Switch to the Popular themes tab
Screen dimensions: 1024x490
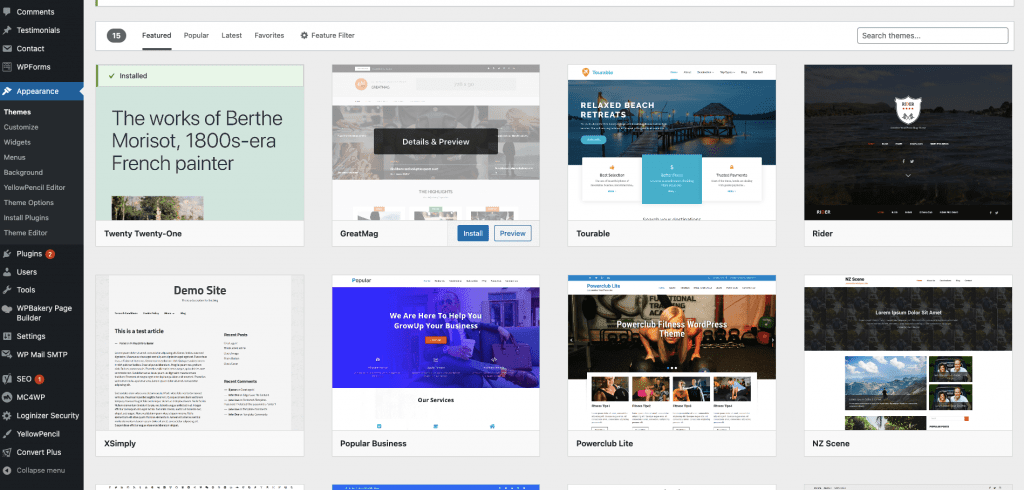tap(196, 36)
